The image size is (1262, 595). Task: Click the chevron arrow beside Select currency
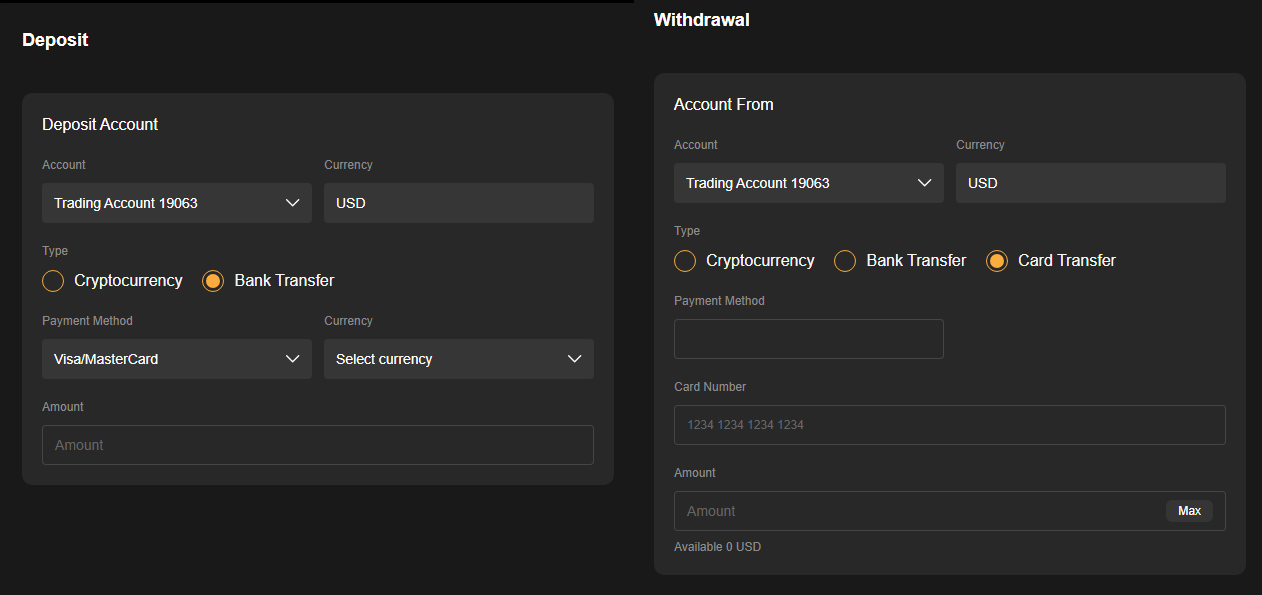(574, 359)
